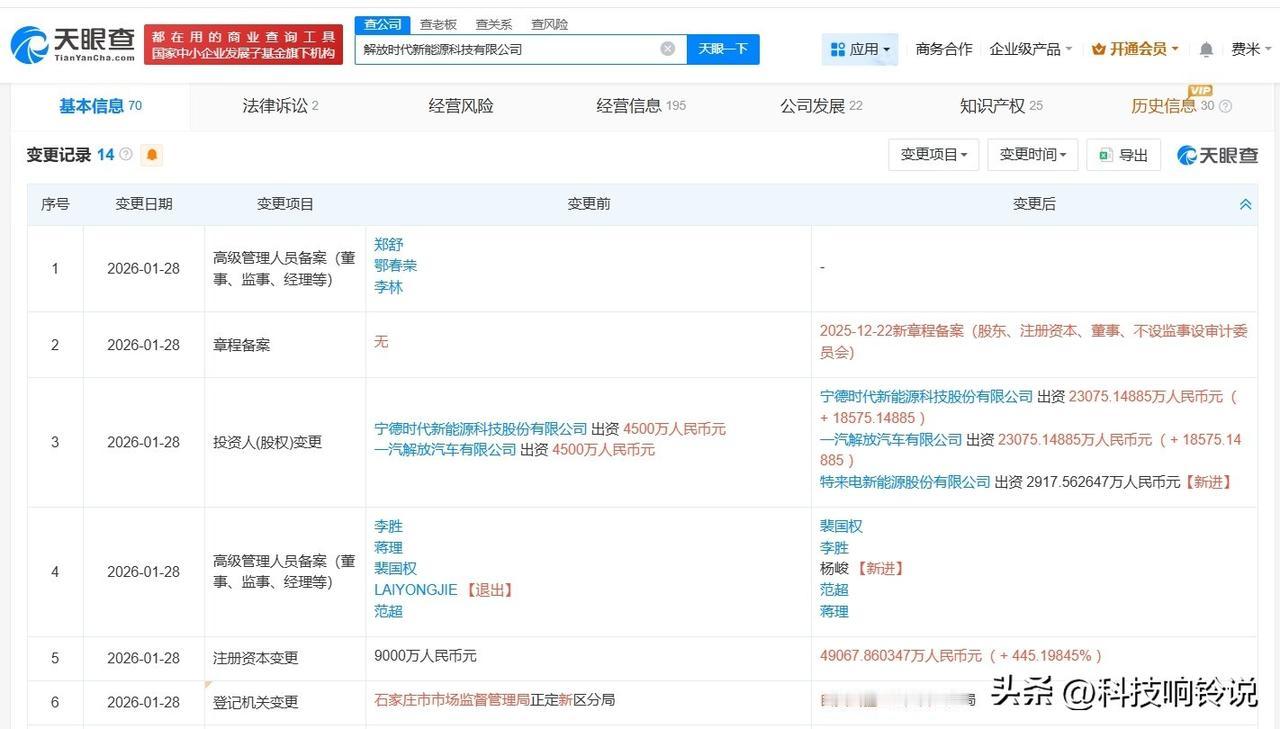Click the question-mark help icon beside 变更记录
The height and width of the screenshot is (729, 1280).
[x=123, y=154]
